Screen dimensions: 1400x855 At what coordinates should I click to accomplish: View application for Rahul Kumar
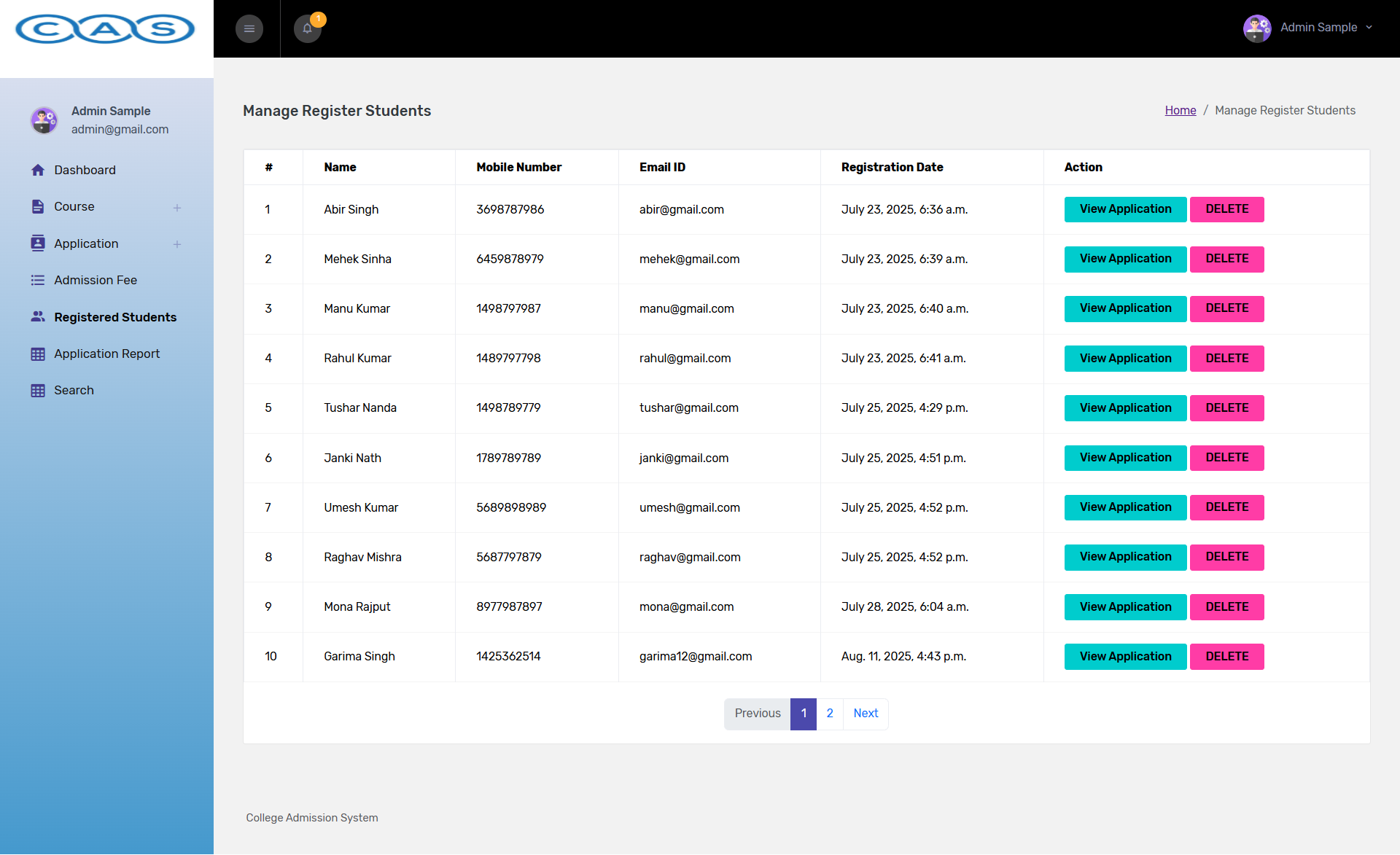pyautogui.click(x=1125, y=359)
